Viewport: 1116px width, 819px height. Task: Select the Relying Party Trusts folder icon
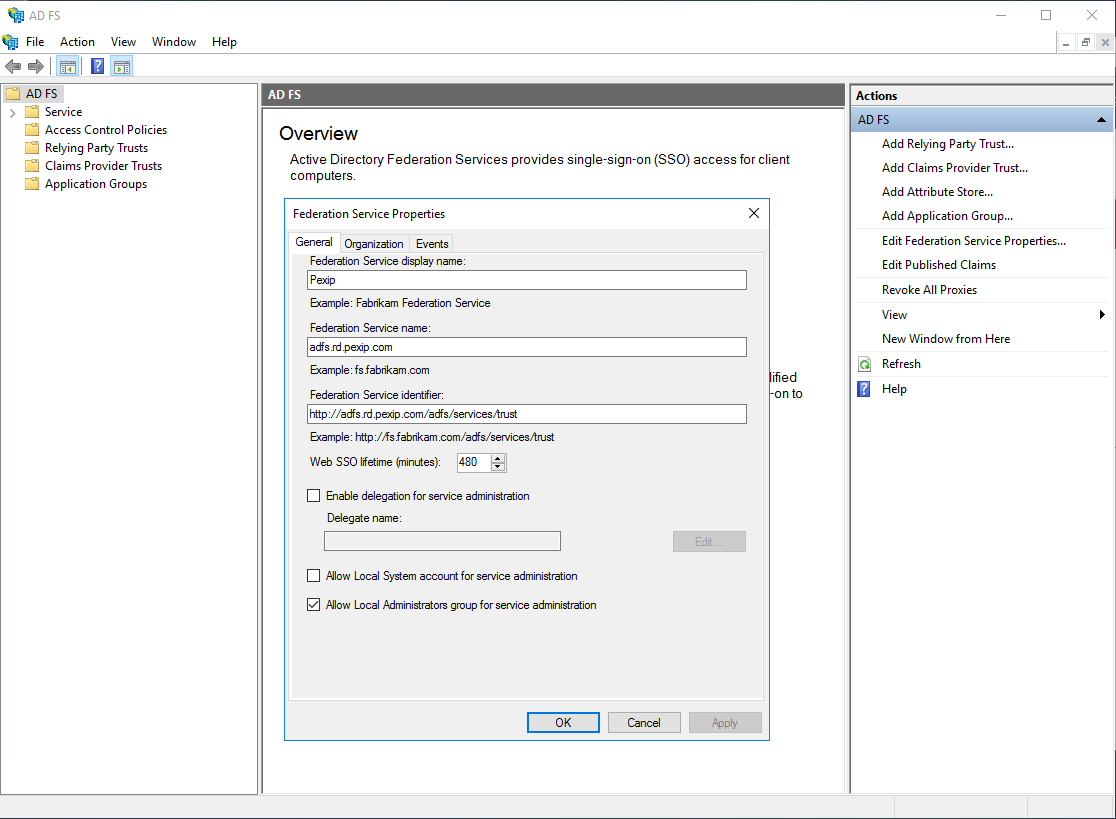pyautogui.click(x=32, y=148)
